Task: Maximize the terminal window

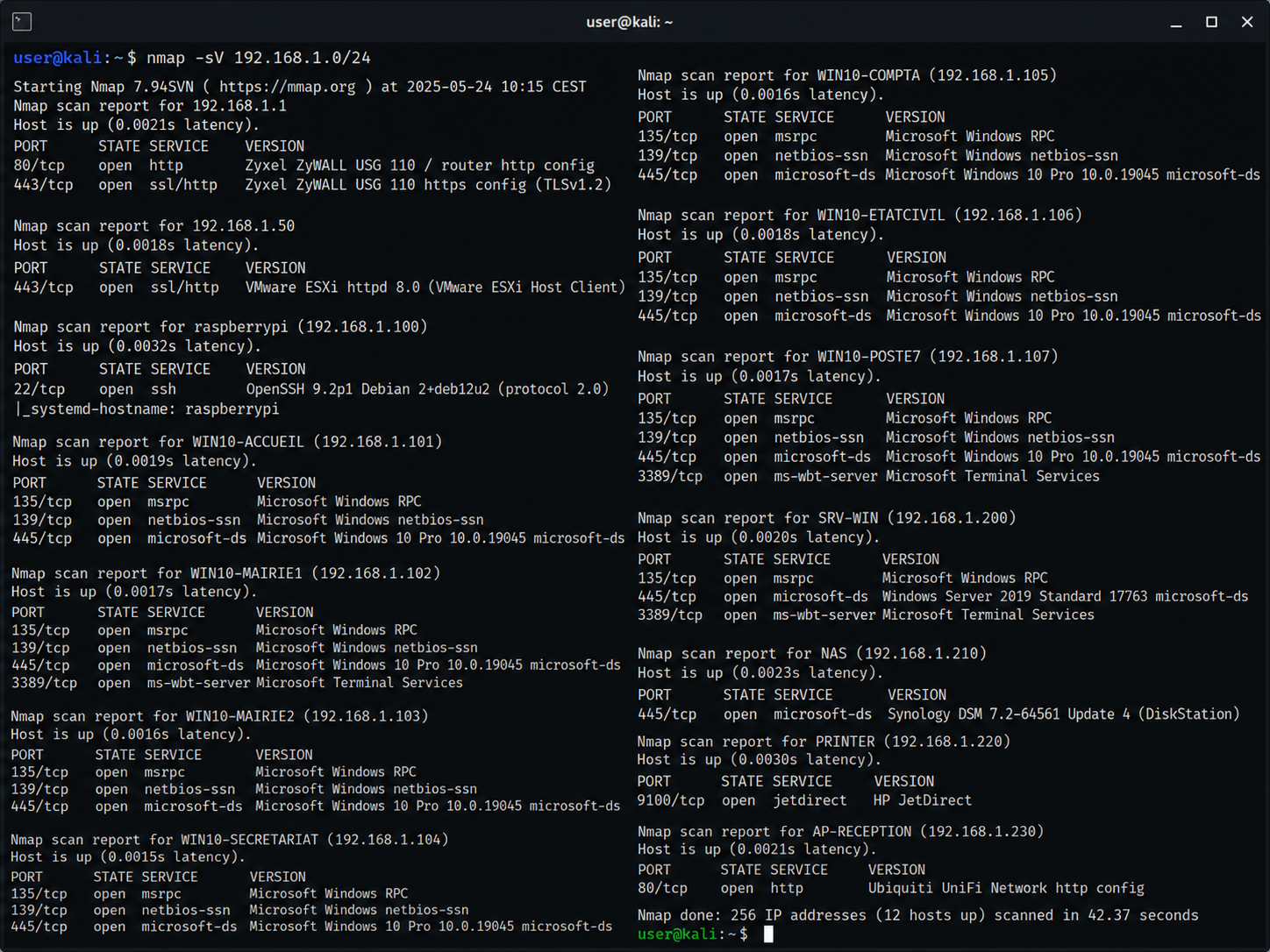Action: coord(1211,22)
